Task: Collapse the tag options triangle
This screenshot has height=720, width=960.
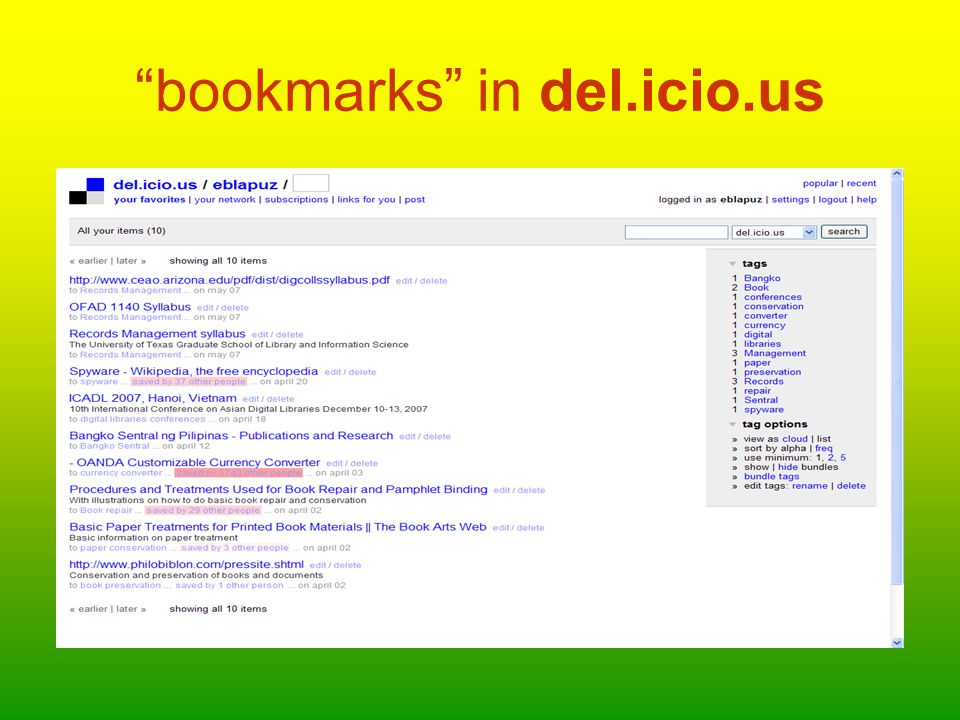Action: [732, 424]
